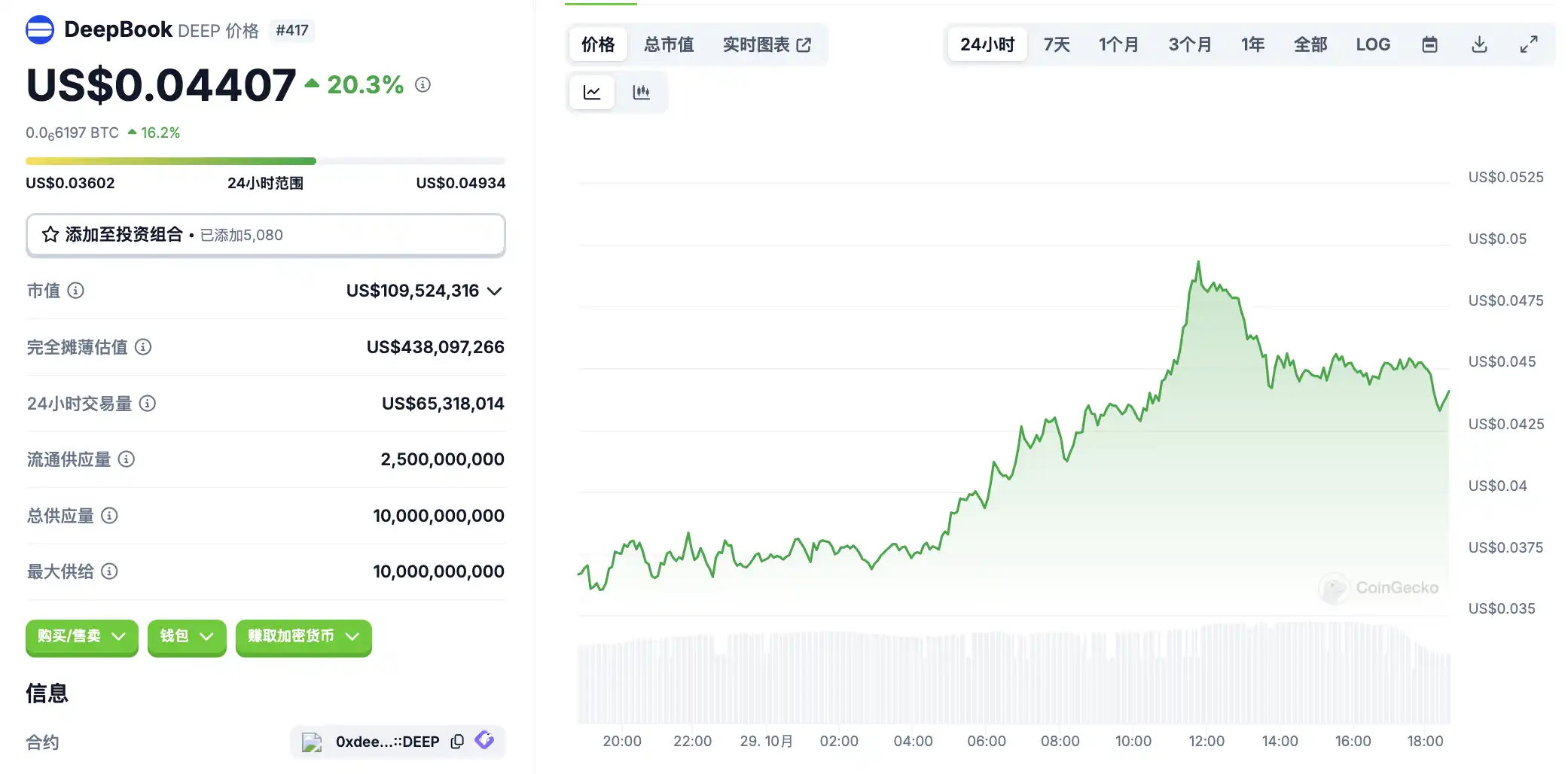1568x774 pixels.
Task: Open the 赚取加密货币 dropdown
Action: point(303,637)
